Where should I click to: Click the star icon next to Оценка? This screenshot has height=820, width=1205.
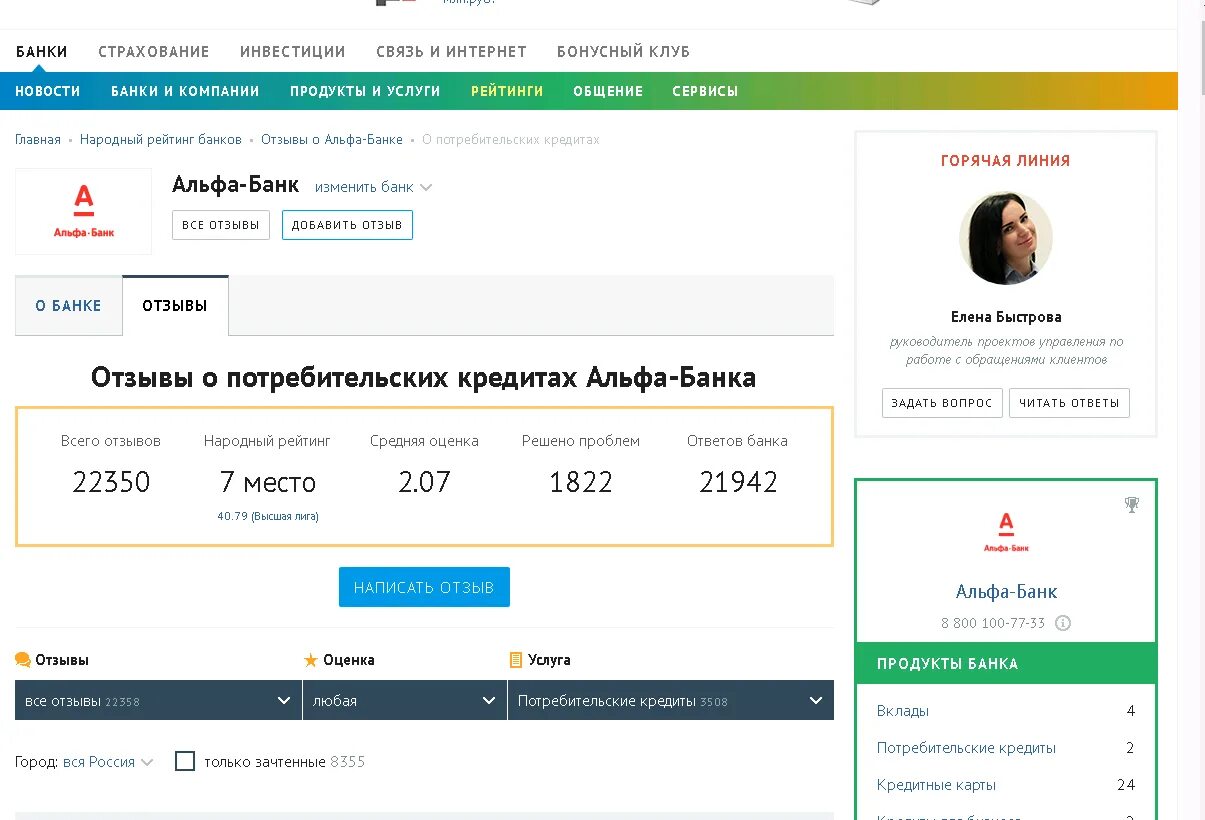click(x=311, y=660)
